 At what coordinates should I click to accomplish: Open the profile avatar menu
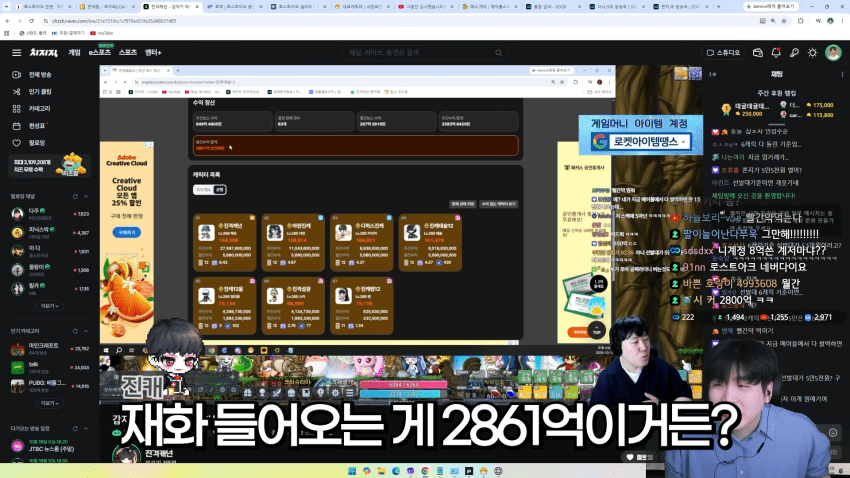coord(833,53)
